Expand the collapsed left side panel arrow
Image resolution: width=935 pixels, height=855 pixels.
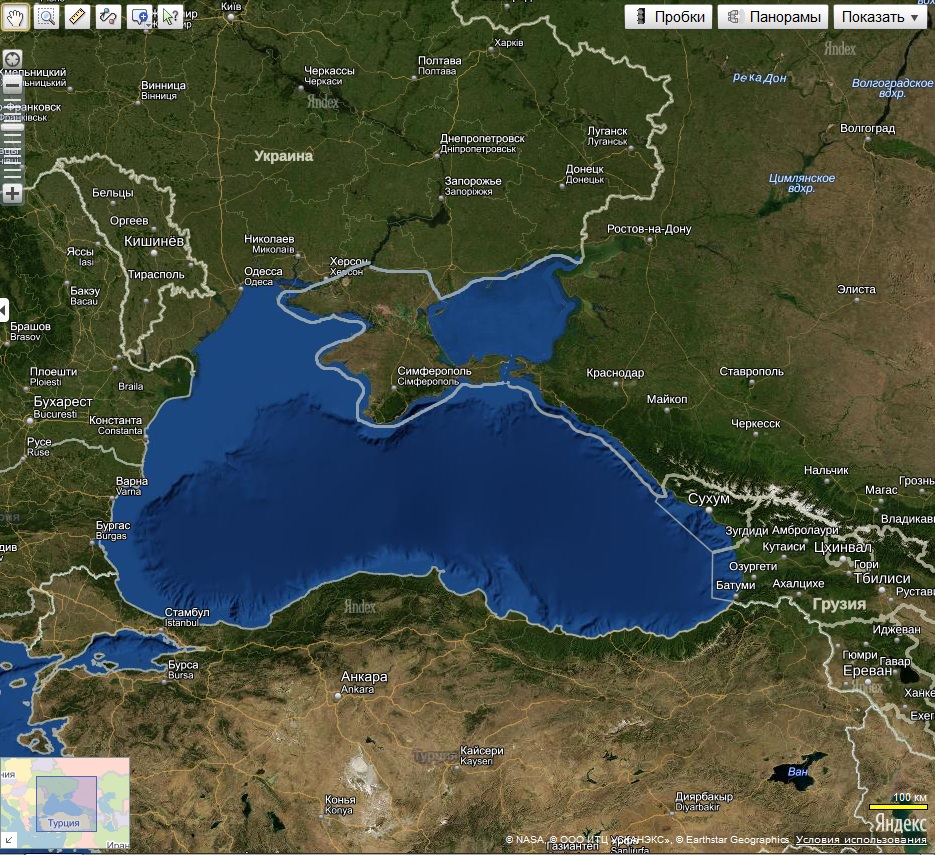click(4, 310)
